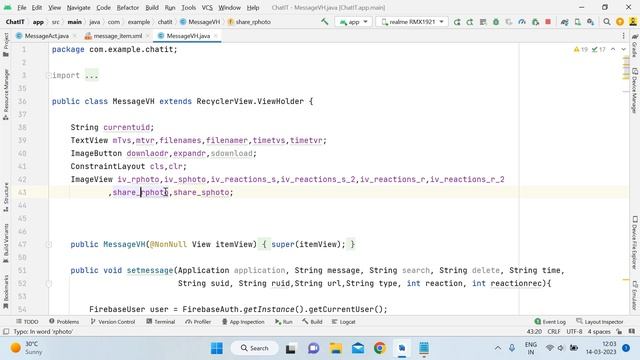Open the Version Control tool window
Image resolution: width=640 pixels, height=360 pixels.
[113, 322]
